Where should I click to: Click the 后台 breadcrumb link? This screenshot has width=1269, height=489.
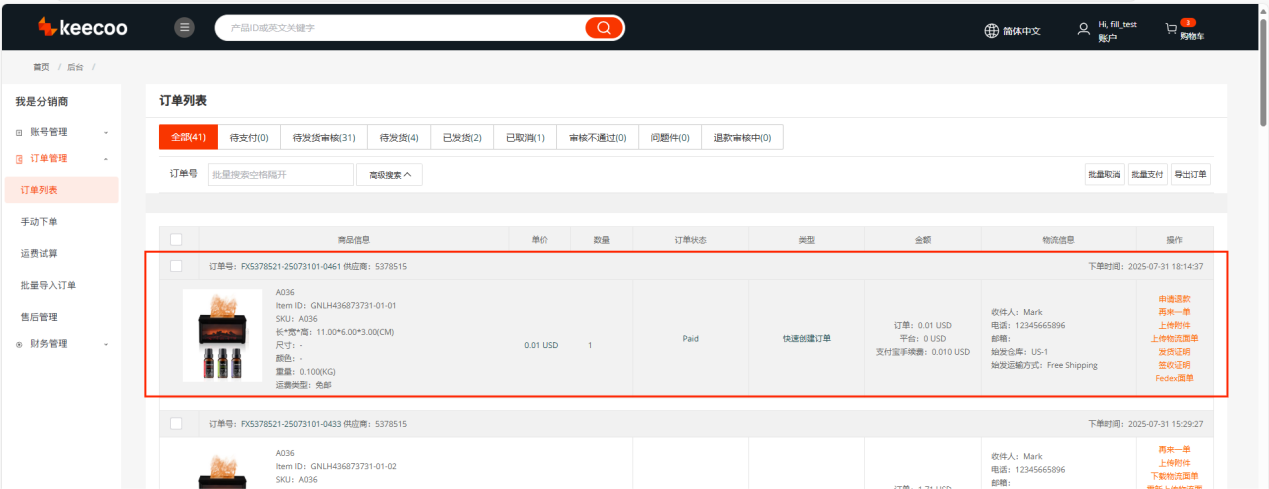[75, 67]
